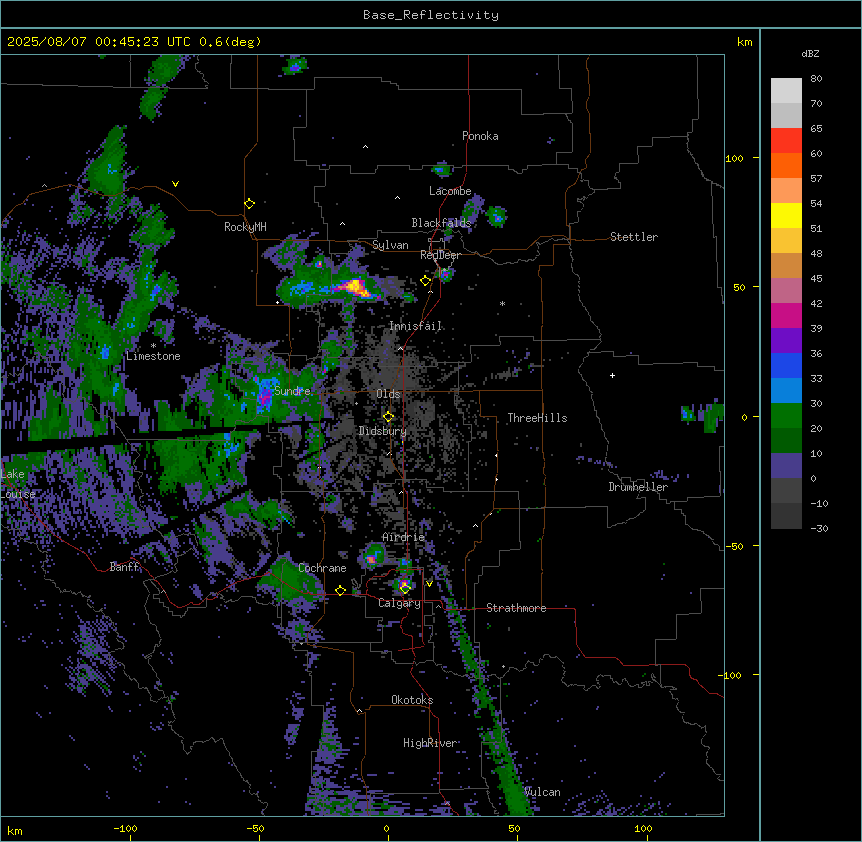The image size is (862, 842).
Task: Click the km unit label at top right
Action: [x=744, y=42]
